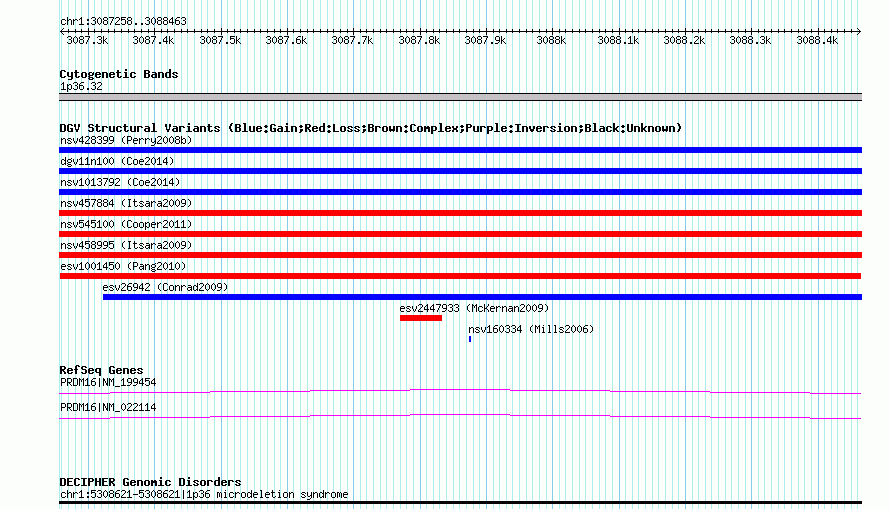Open dgv11n100 (Coe2014) variant label
This screenshot has height=509, width=890.
[117, 161]
